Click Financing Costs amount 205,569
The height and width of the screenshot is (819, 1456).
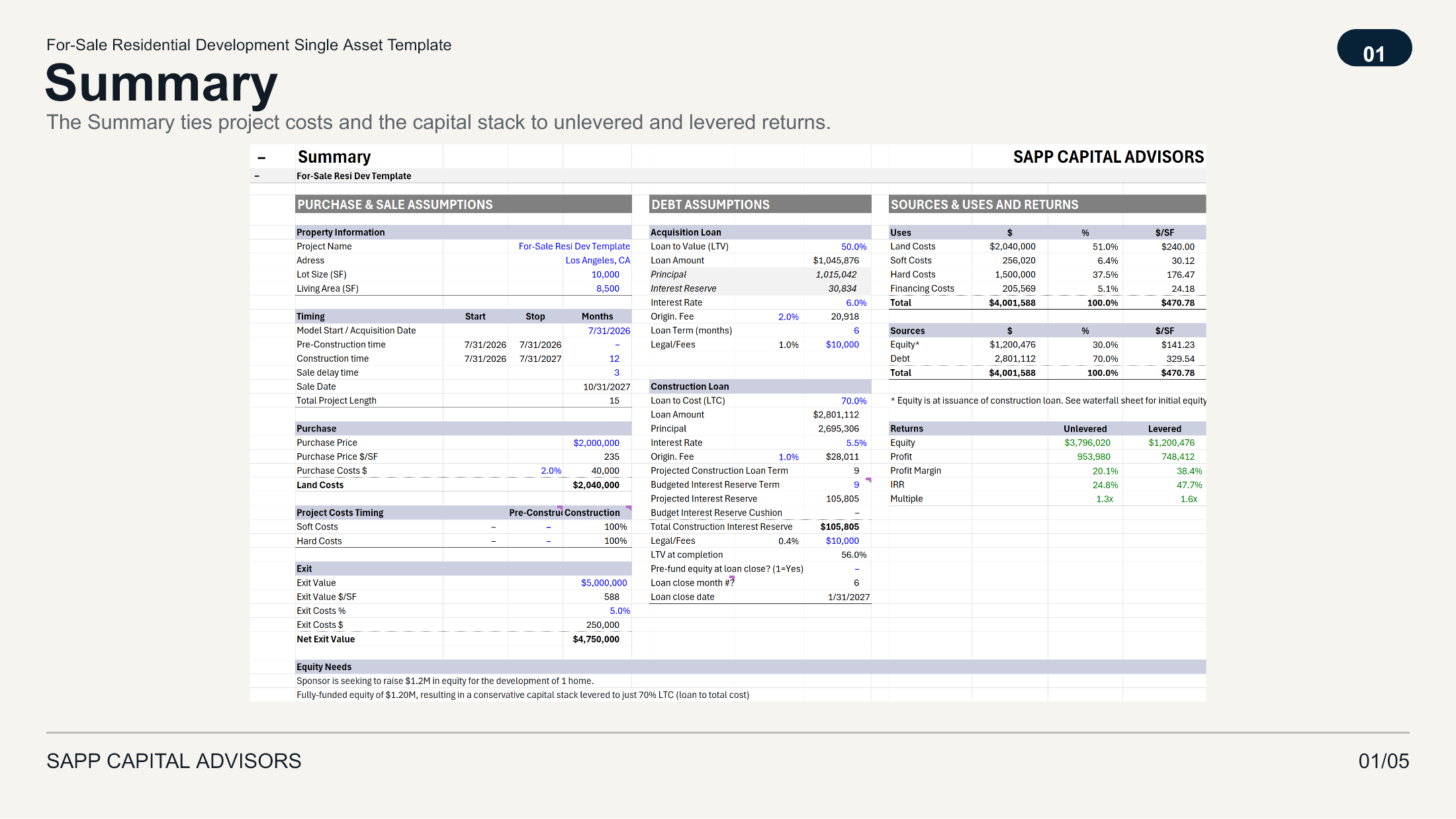point(1019,288)
